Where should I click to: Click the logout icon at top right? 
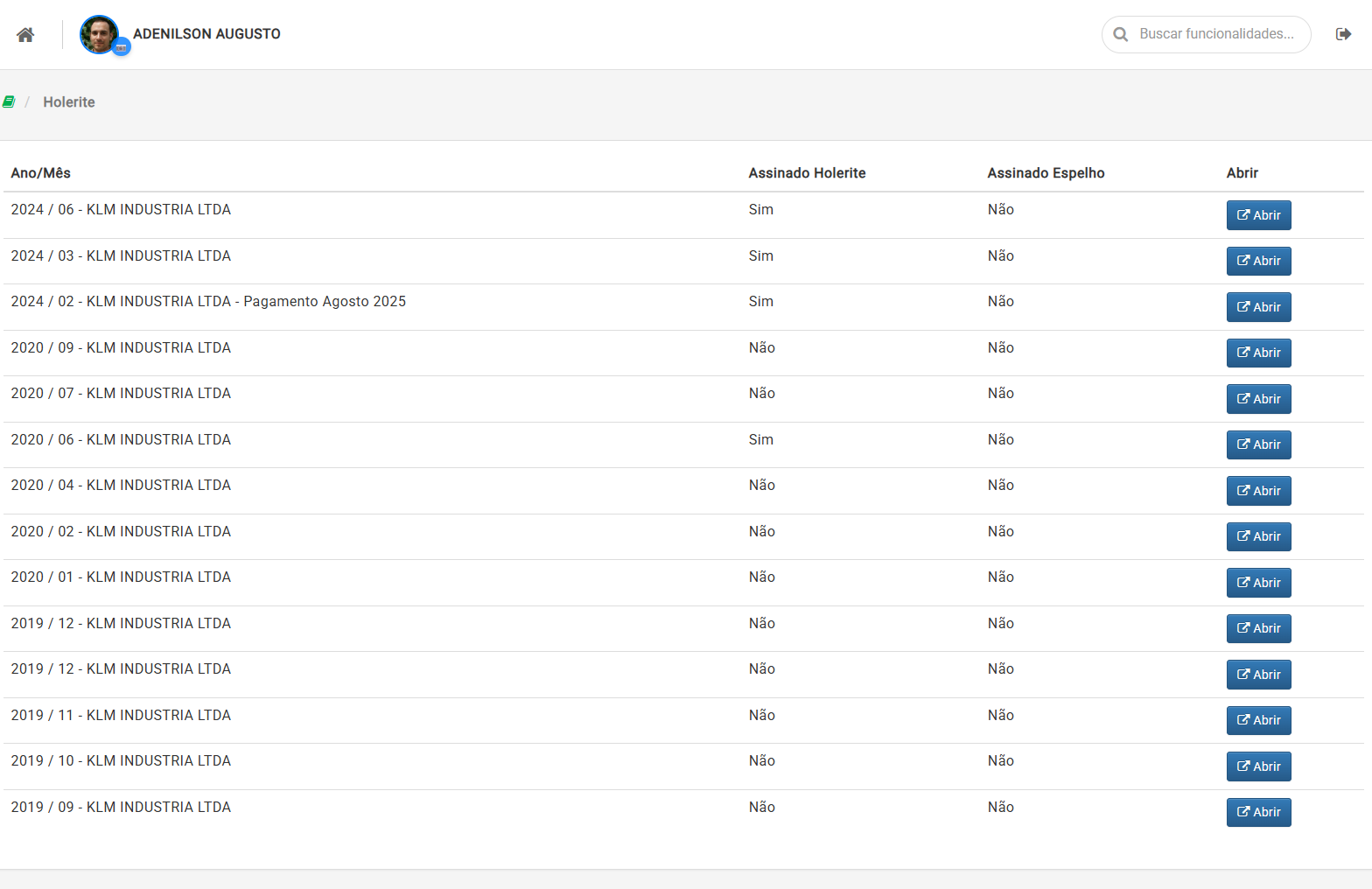pos(1343,34)
